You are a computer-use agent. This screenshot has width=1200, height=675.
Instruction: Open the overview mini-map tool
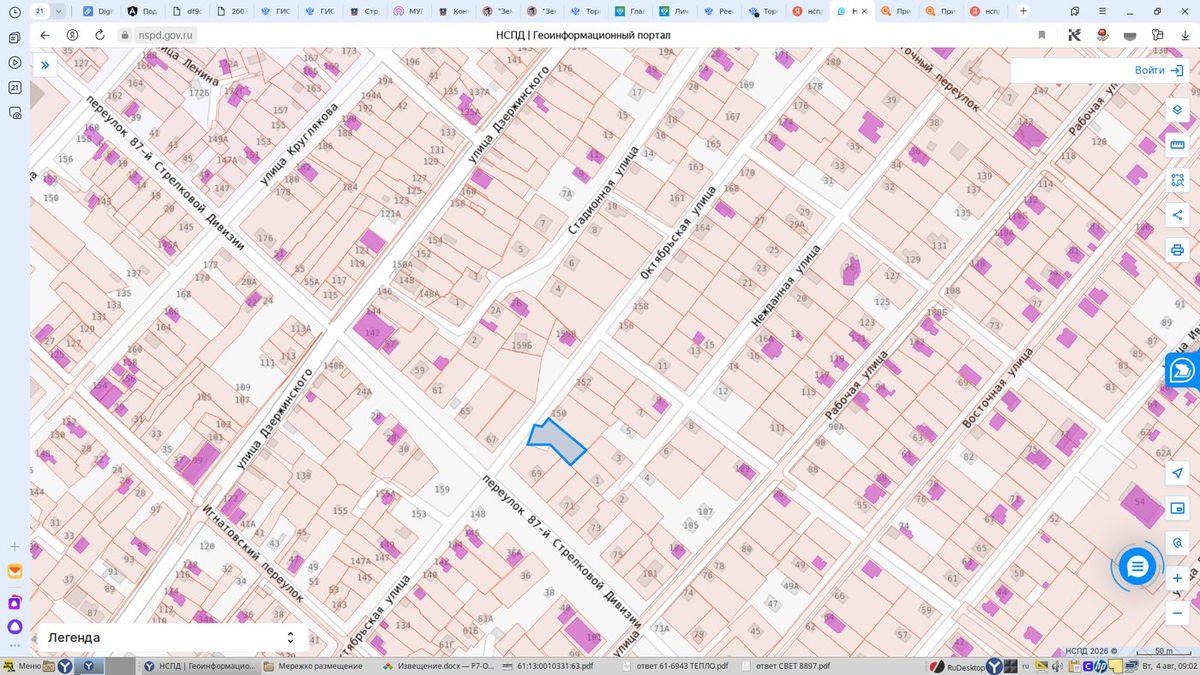pyautogui.click(x=1177, y=507)
